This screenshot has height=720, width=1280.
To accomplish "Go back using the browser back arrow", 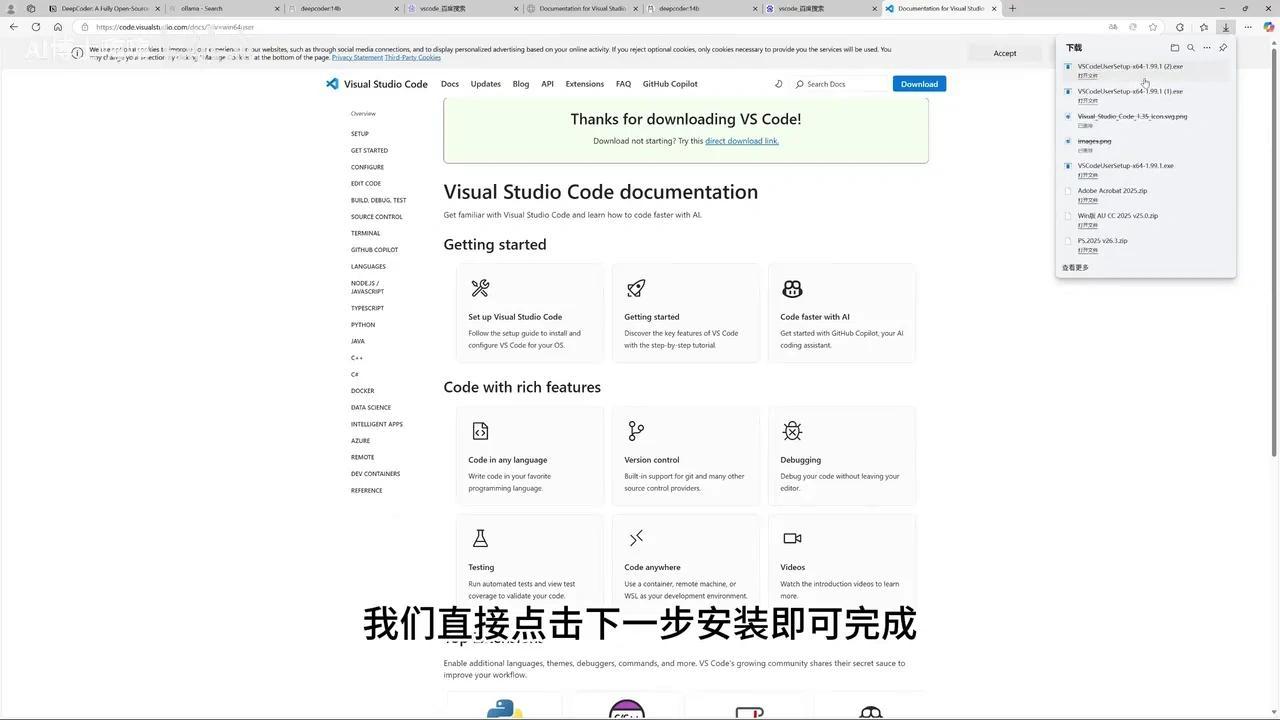I will (14, 27).
